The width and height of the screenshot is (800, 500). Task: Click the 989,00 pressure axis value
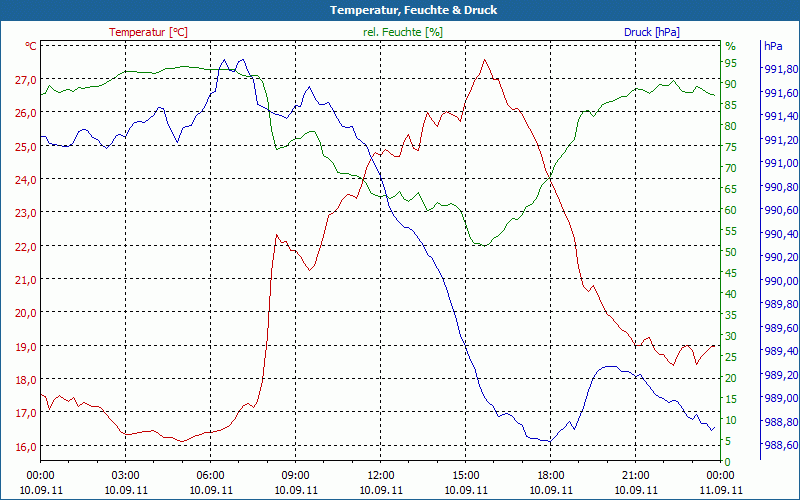tap(782, 398)
